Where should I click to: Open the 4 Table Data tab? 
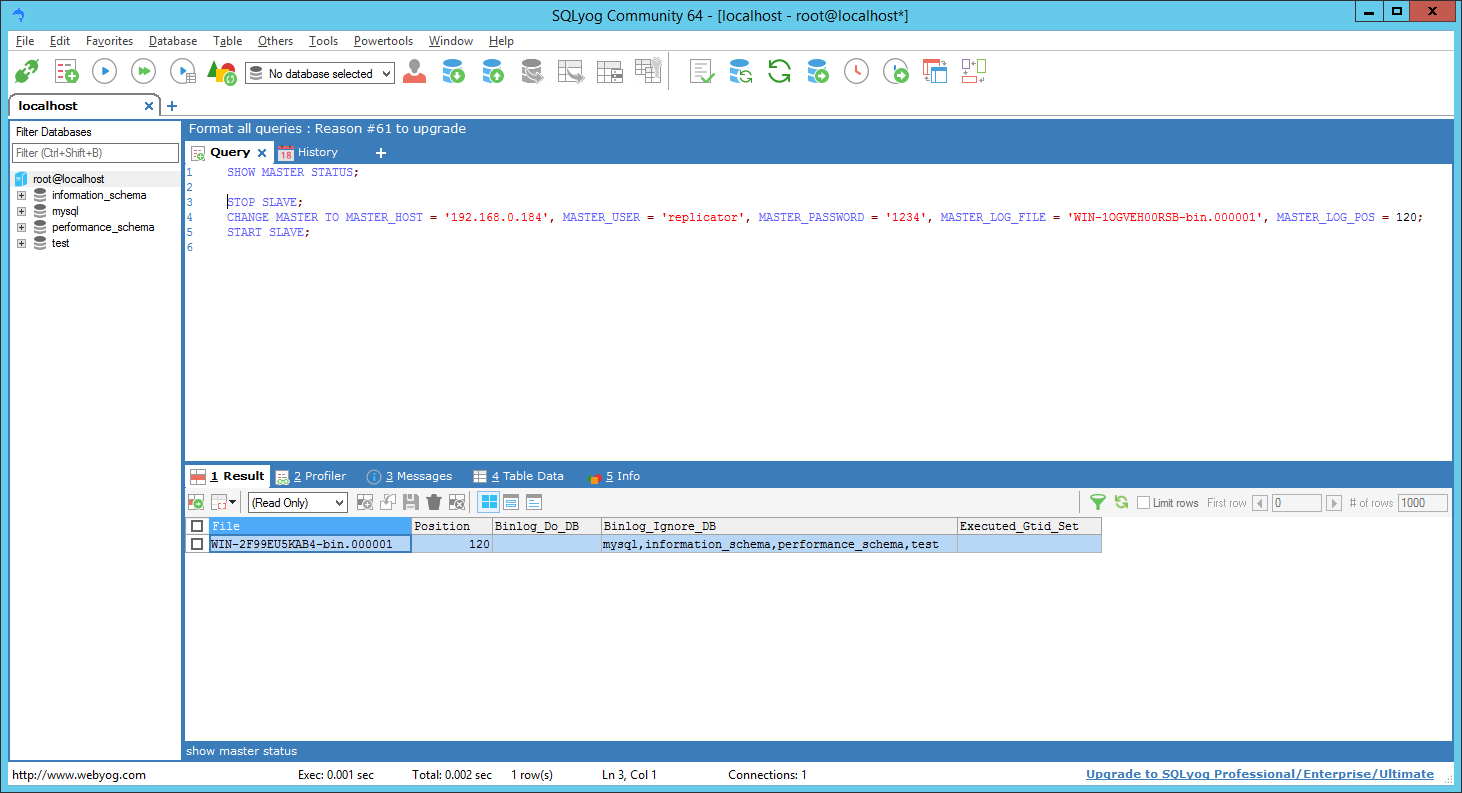[x=519, y=476]
